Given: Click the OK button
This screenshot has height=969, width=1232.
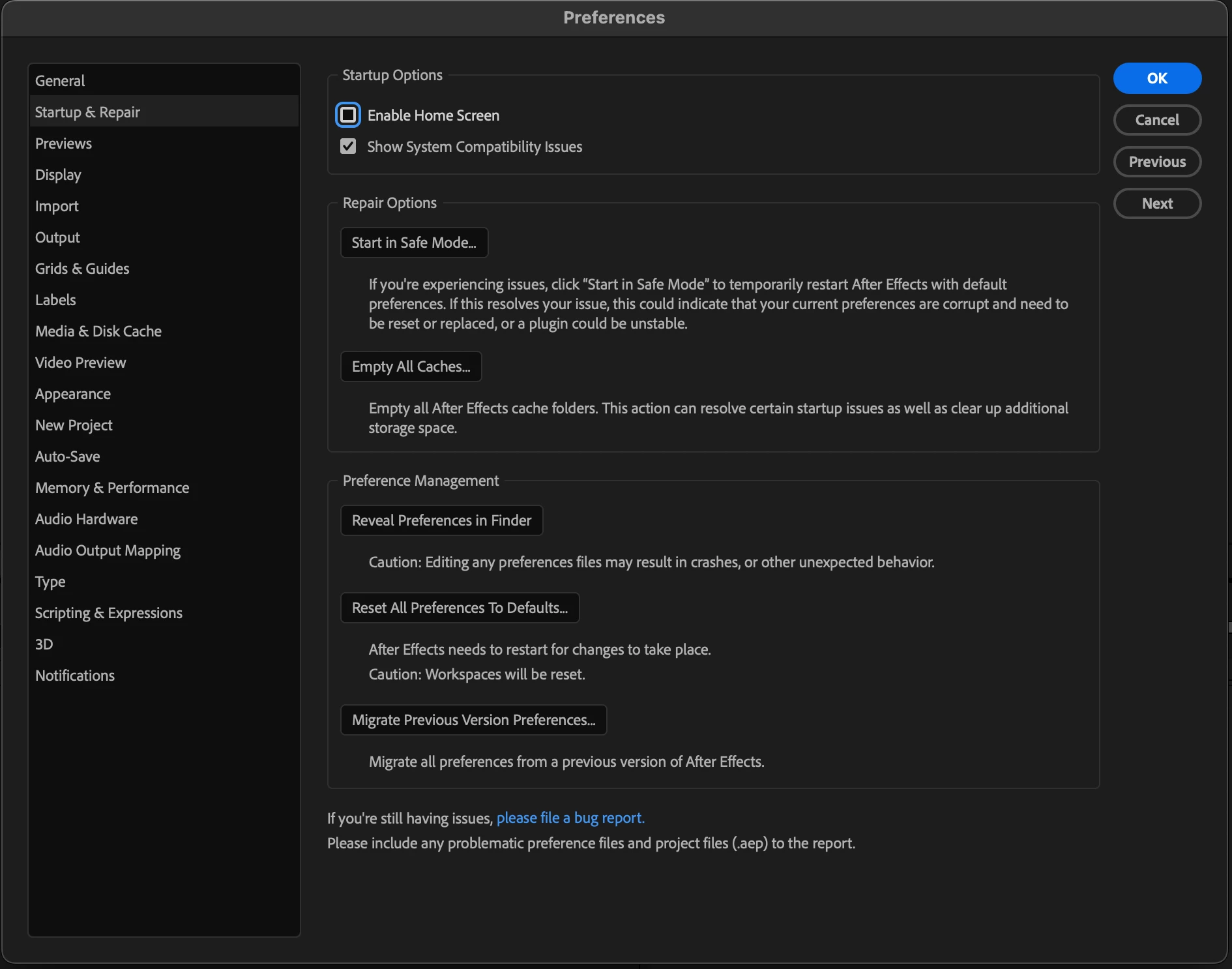Looking at the screenshot, I should click(x=1157, y=78).
